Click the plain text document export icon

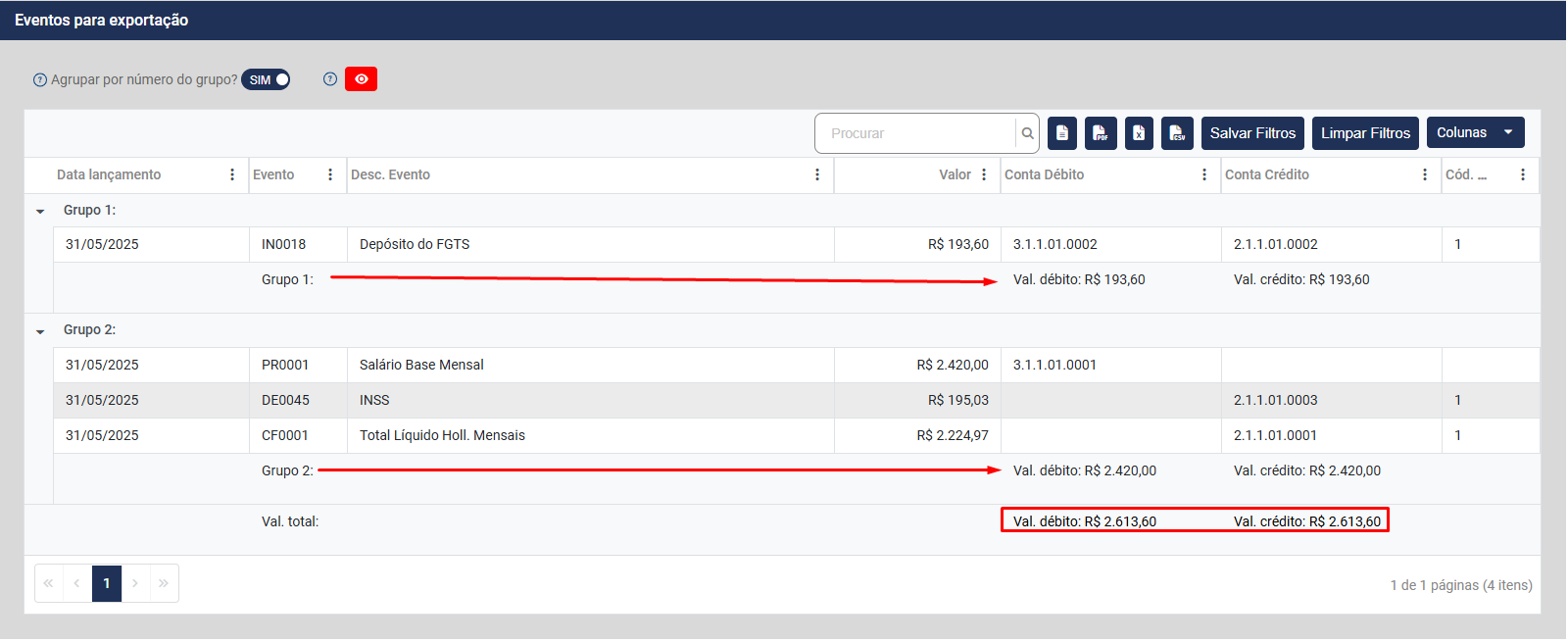1062,133
